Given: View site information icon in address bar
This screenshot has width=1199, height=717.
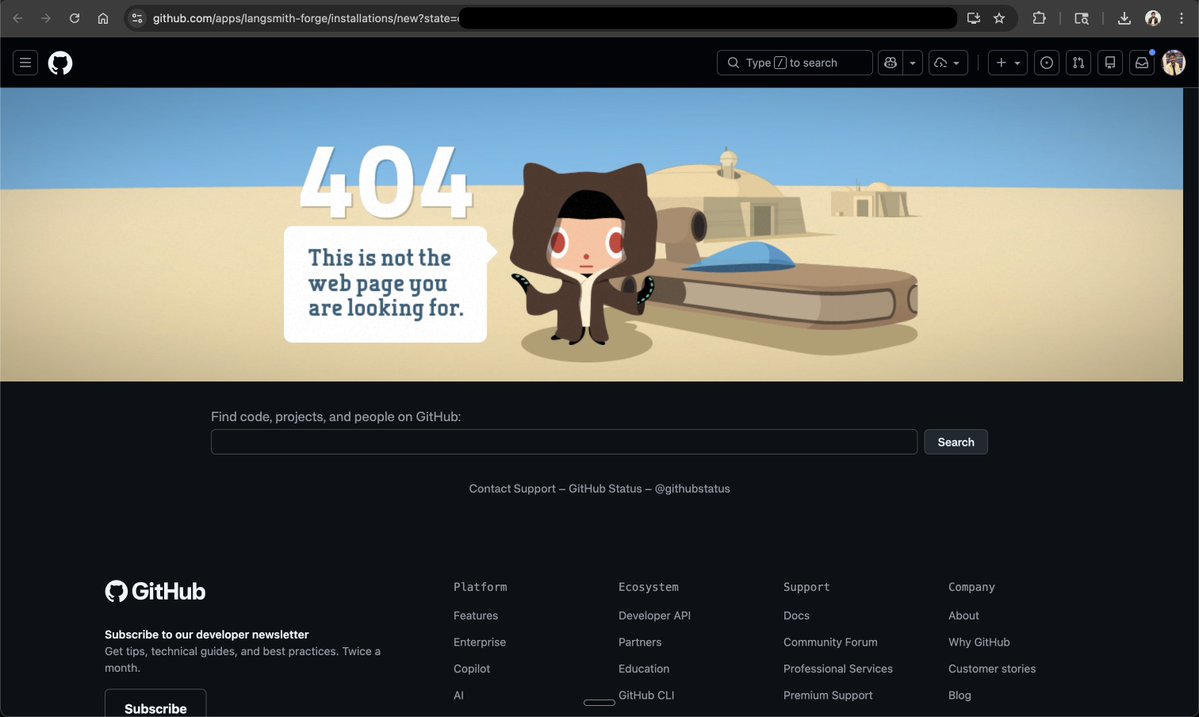Looking at the screenshot, I should (x=137, y=18).
